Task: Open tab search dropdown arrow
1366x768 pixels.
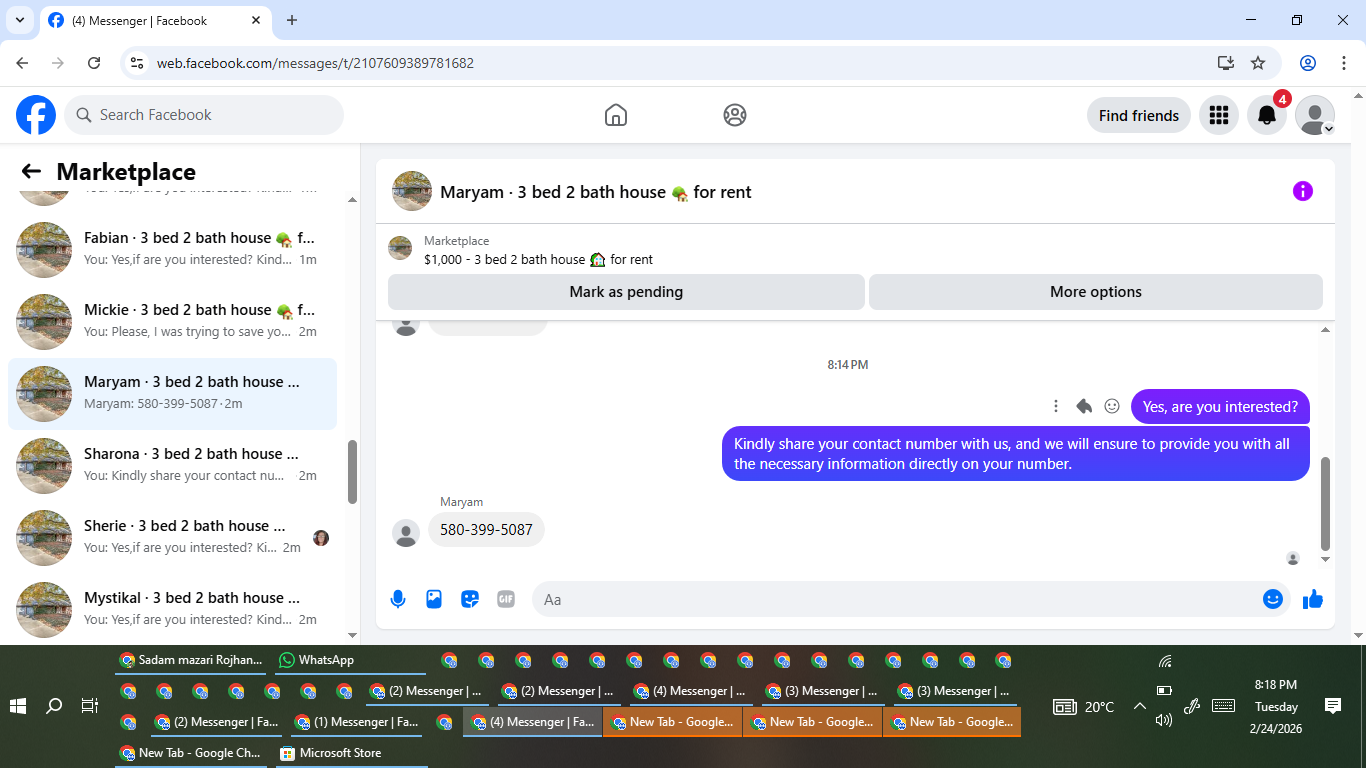Action: (20, 20)
